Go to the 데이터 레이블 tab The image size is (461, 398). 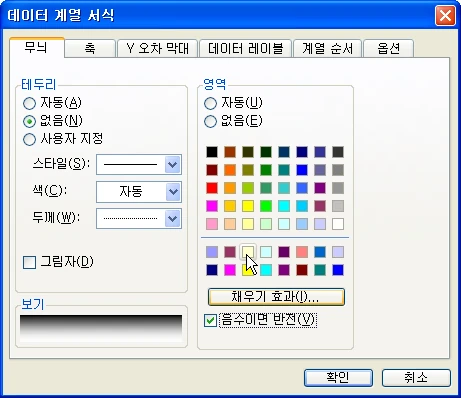[x=245, y=48]
